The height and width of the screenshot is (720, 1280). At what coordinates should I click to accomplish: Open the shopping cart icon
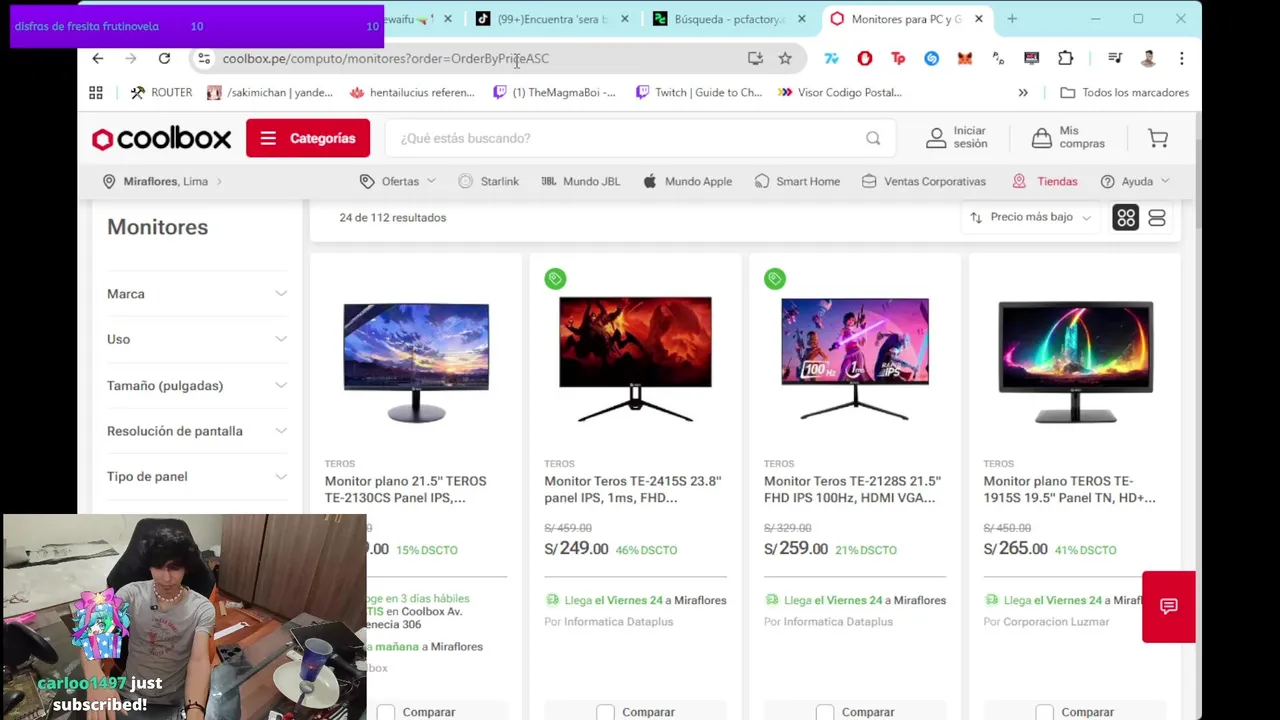coord(1158,138)
